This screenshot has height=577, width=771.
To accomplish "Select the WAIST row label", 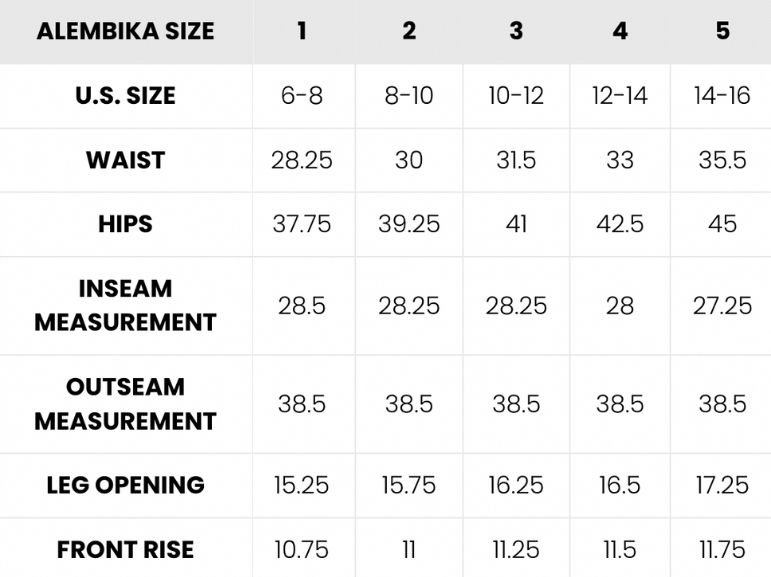I will (x=126, y=160).
